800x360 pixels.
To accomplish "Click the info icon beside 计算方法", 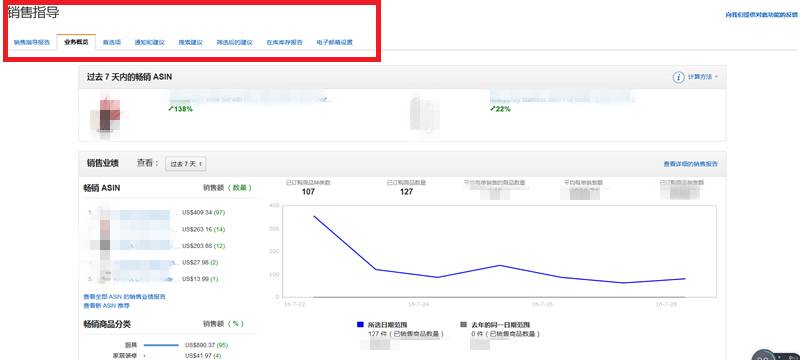I will tap(678, 78).
